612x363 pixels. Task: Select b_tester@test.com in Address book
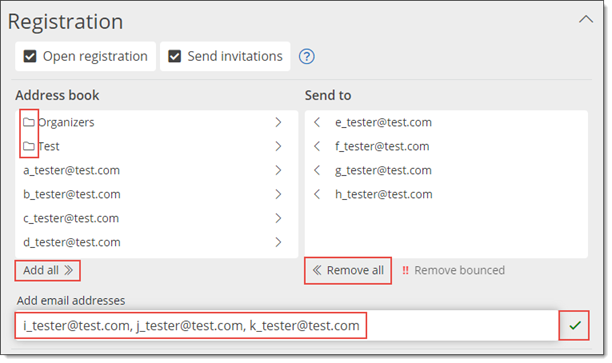click(x=72, y=194)
